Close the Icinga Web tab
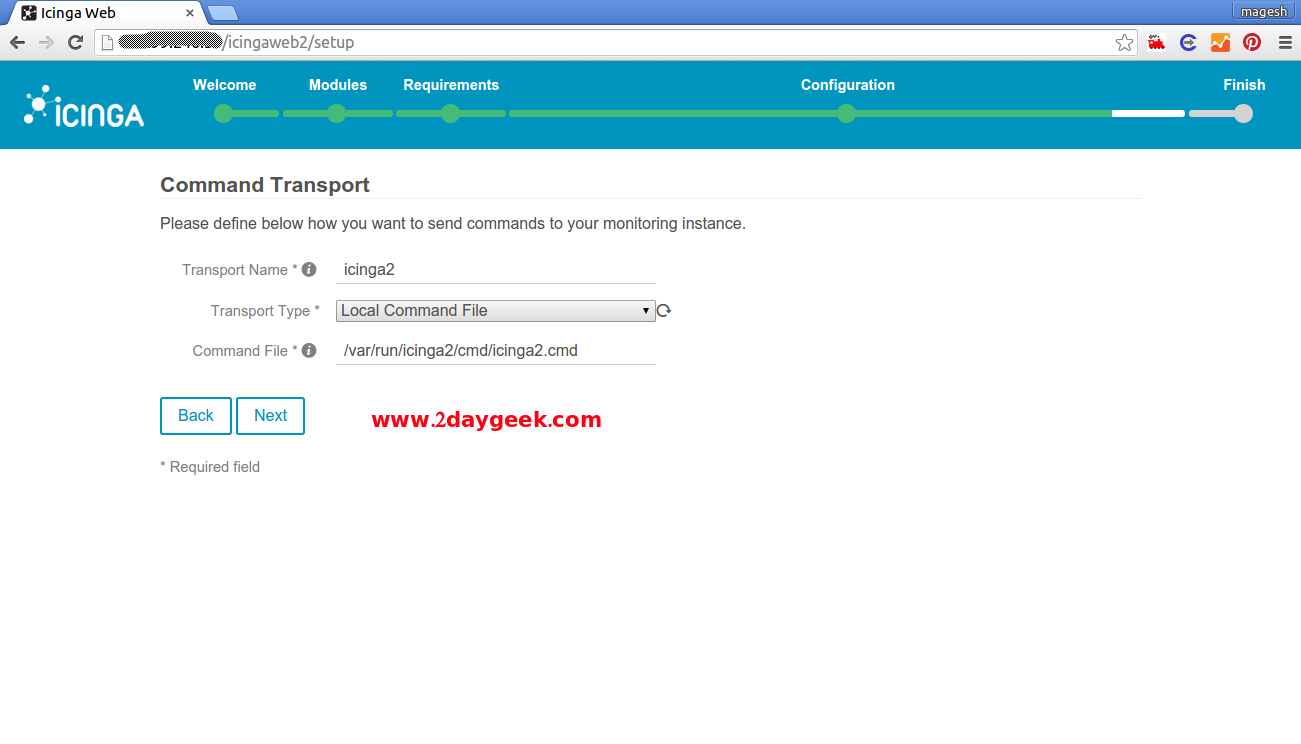This screenshot has width=1301, height=744. [190, 13]
